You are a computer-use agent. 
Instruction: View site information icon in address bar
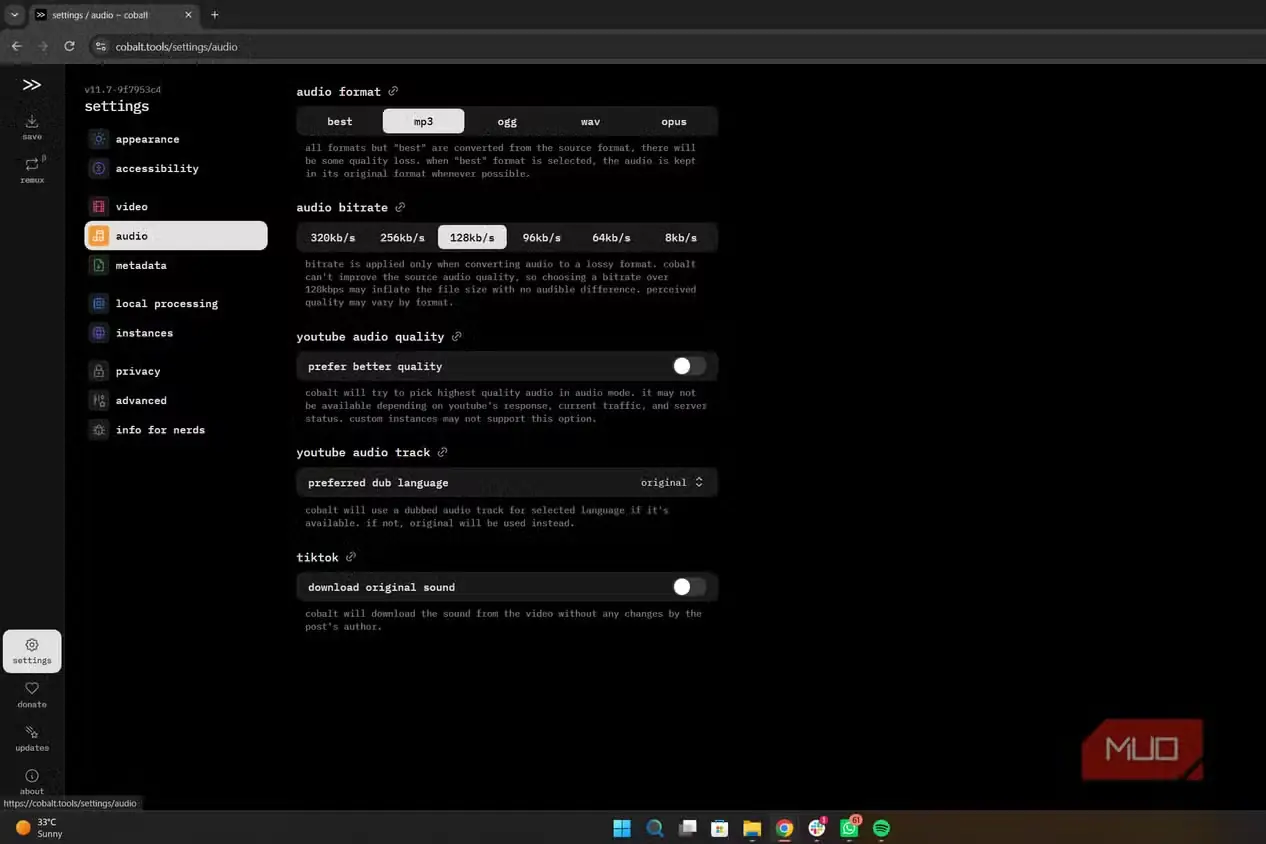(100, 46)
